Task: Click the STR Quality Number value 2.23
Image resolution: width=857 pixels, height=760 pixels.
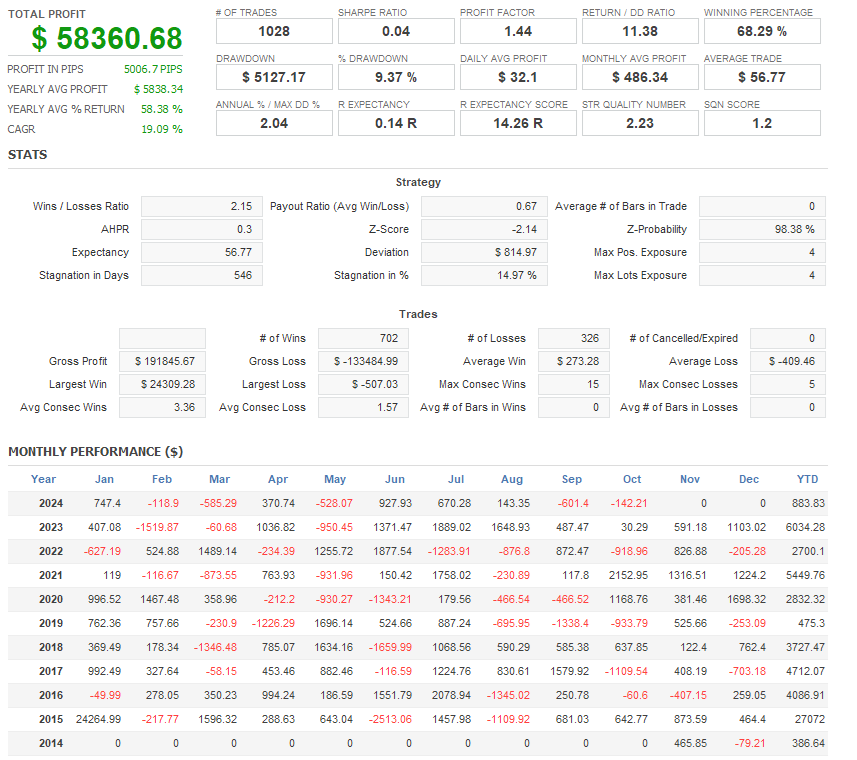Action: click(640, 123)
